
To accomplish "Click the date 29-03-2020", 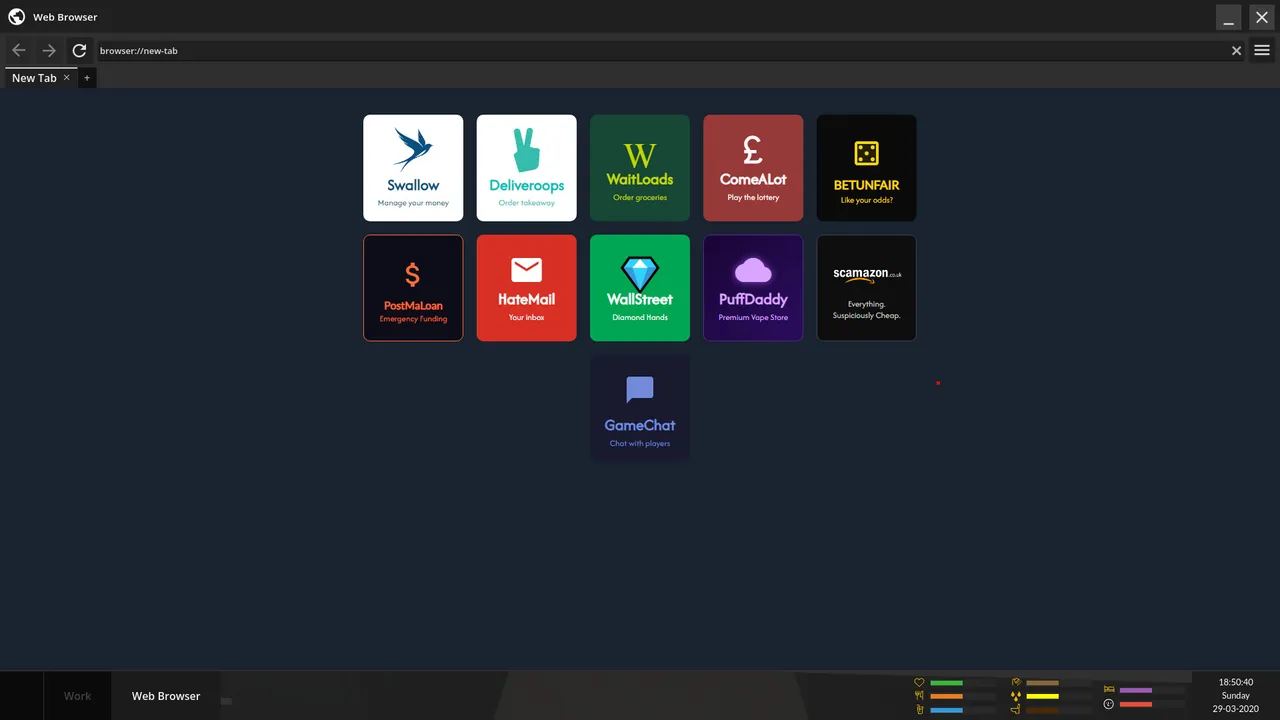I will [x=1235, y=709].
